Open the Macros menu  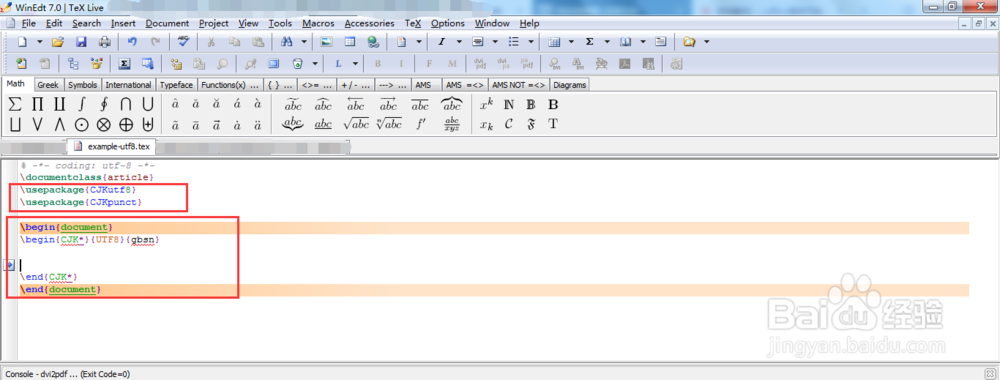click(x=318, y=24)
